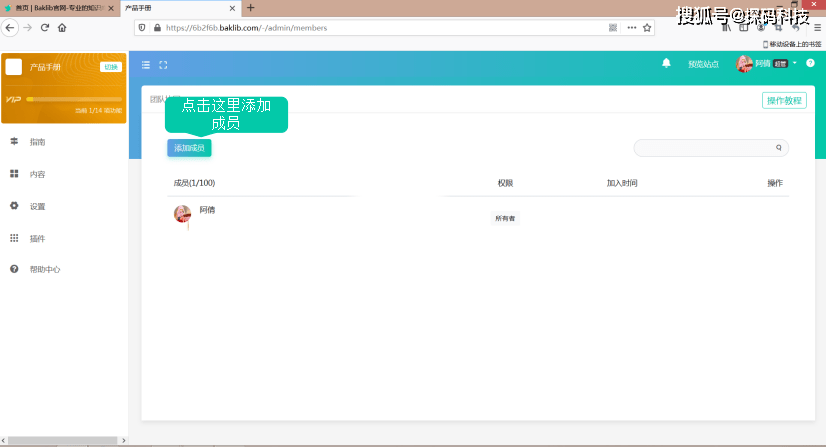Go to browser home page icon
Screen dimensions: 826x447
[62, 28]
